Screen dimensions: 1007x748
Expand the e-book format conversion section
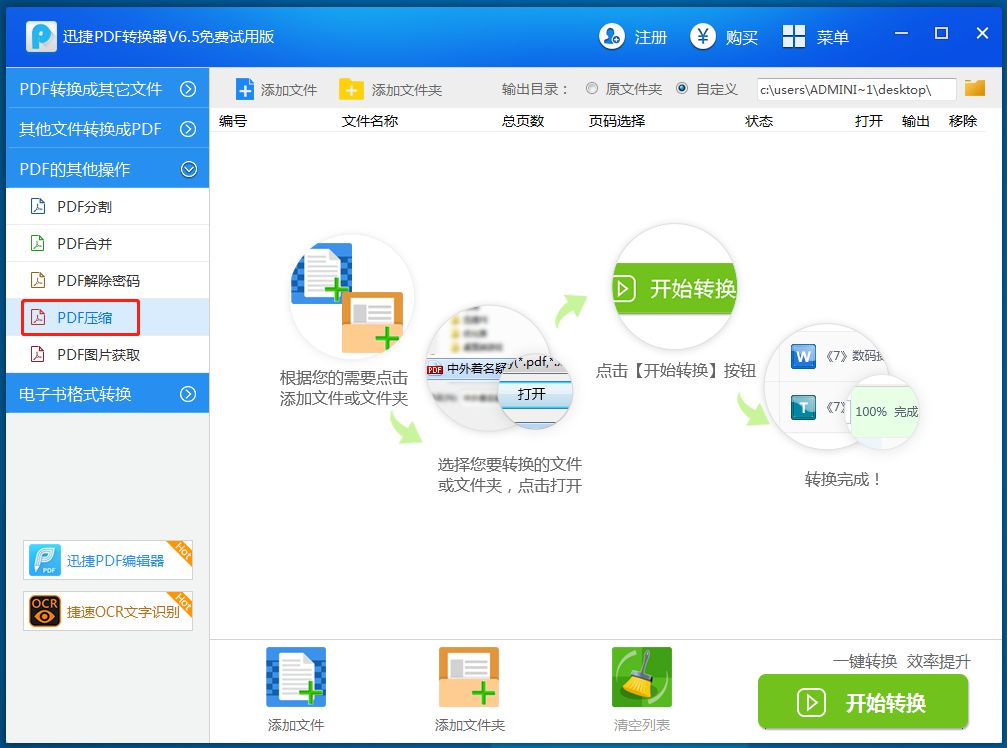tap(188, 394)
